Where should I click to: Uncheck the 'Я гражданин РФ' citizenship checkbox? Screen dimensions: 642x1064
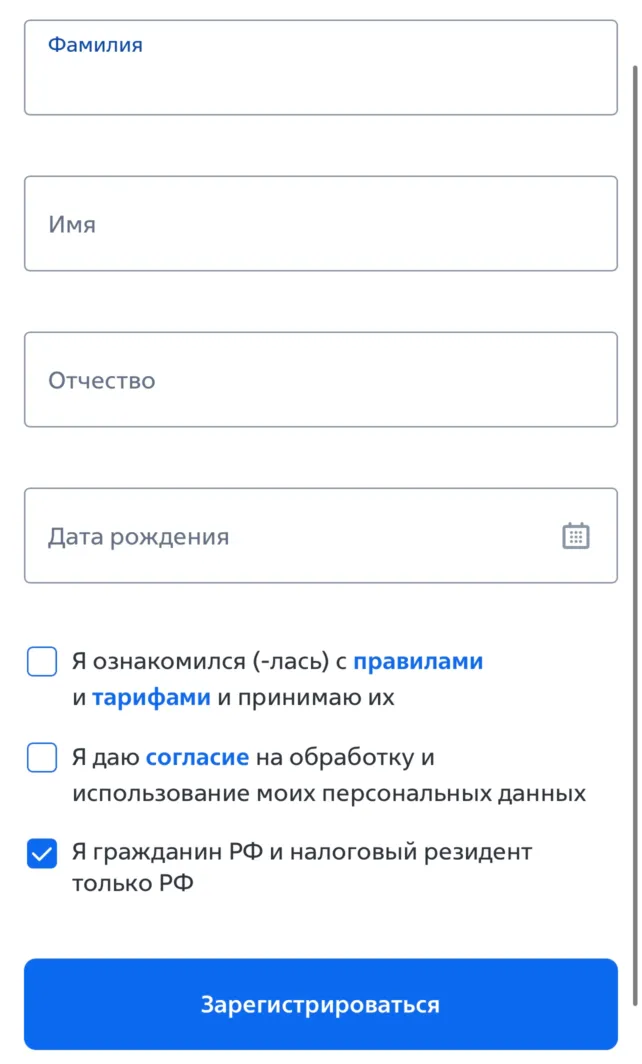(41, 852)
